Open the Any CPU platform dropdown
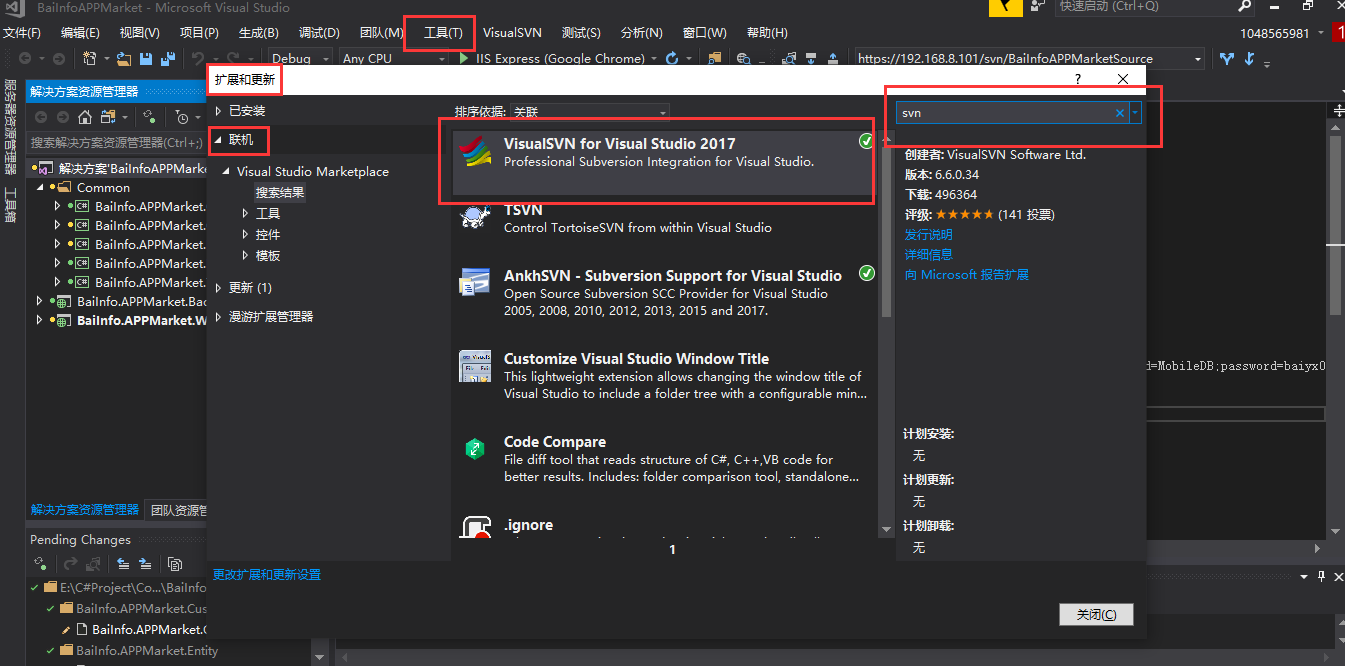1345x666 pixels. pos(440,59)
